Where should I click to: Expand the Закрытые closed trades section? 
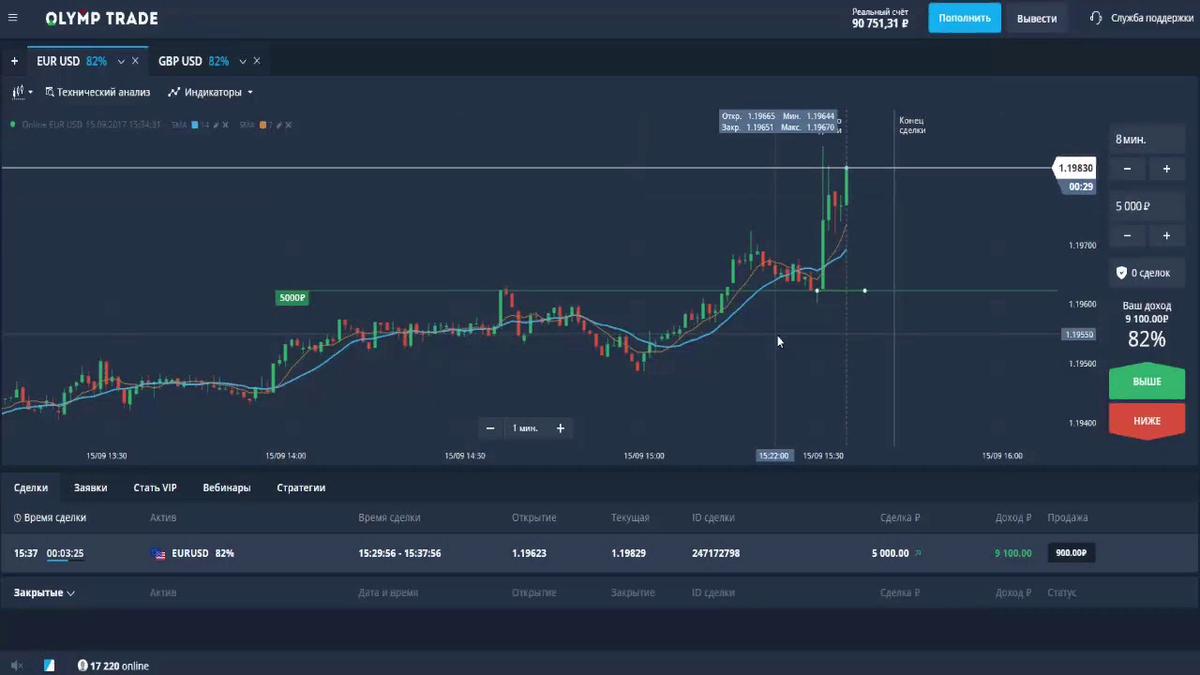[x=44, y=593]
